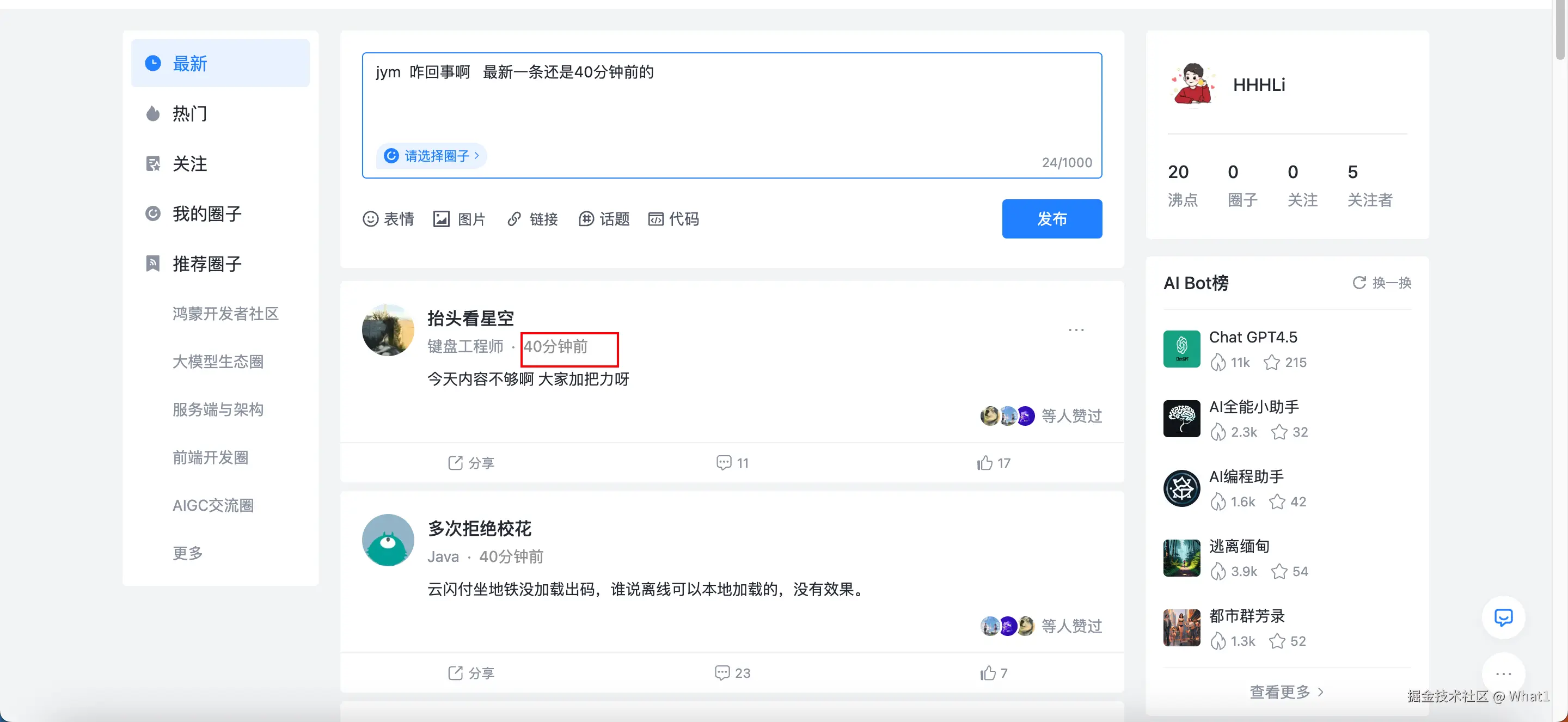The height and width of the screenshot is (722, 1568).
Task: Upload an image via the 图片 icon
Action: pos(460,219)
